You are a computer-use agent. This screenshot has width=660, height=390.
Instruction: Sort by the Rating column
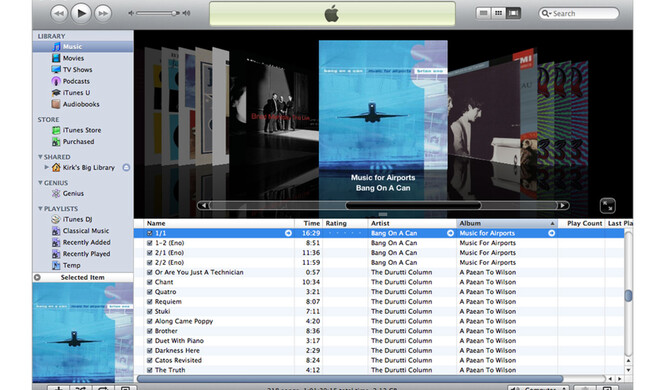pyautogui.click(x=345, y=223)
